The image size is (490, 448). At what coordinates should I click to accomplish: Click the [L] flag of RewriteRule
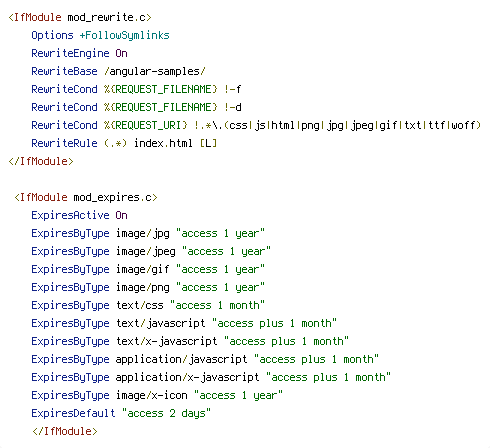(208, 143)
